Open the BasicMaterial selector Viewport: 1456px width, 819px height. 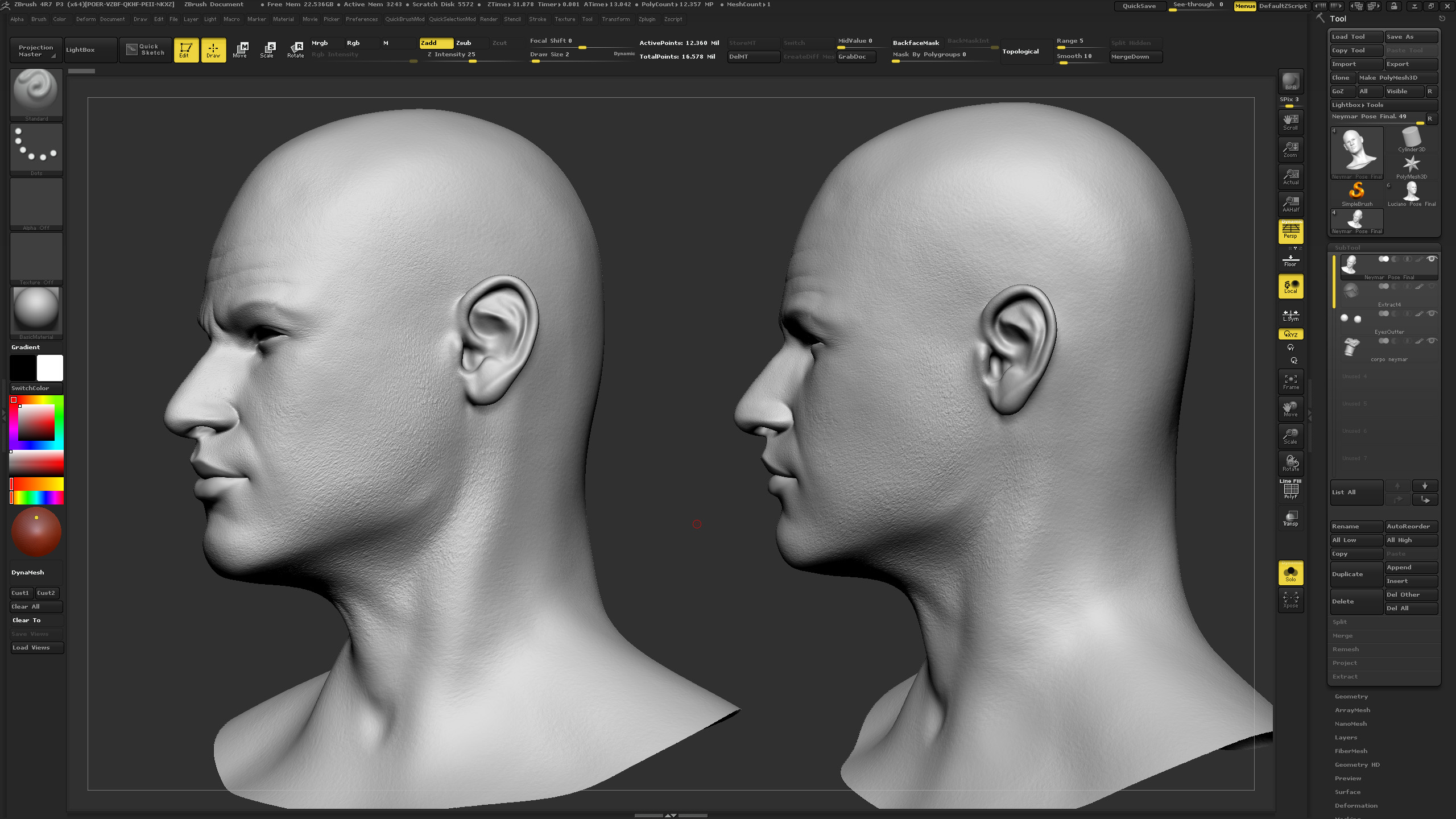[36, 313]
